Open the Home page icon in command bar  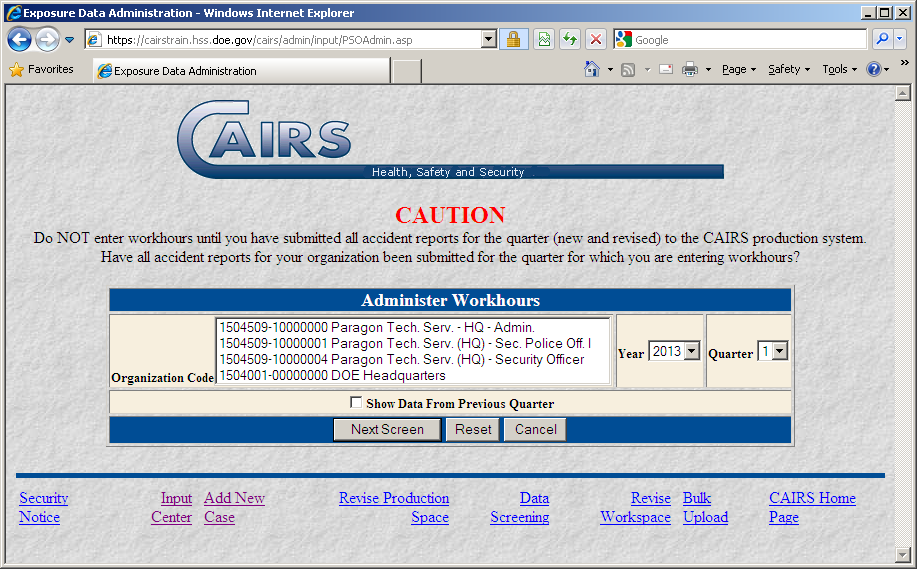coord(592,70)
